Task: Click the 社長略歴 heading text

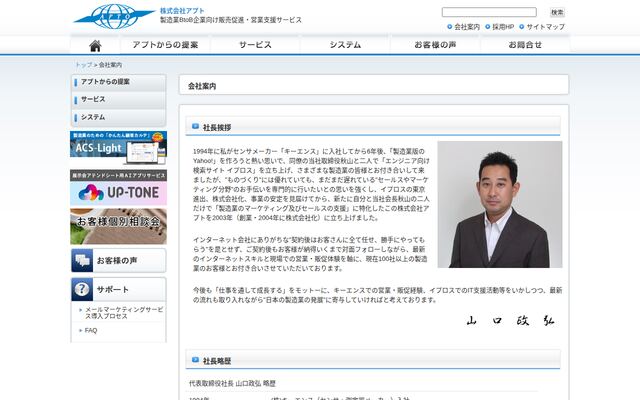Action: tap(217, 361)
